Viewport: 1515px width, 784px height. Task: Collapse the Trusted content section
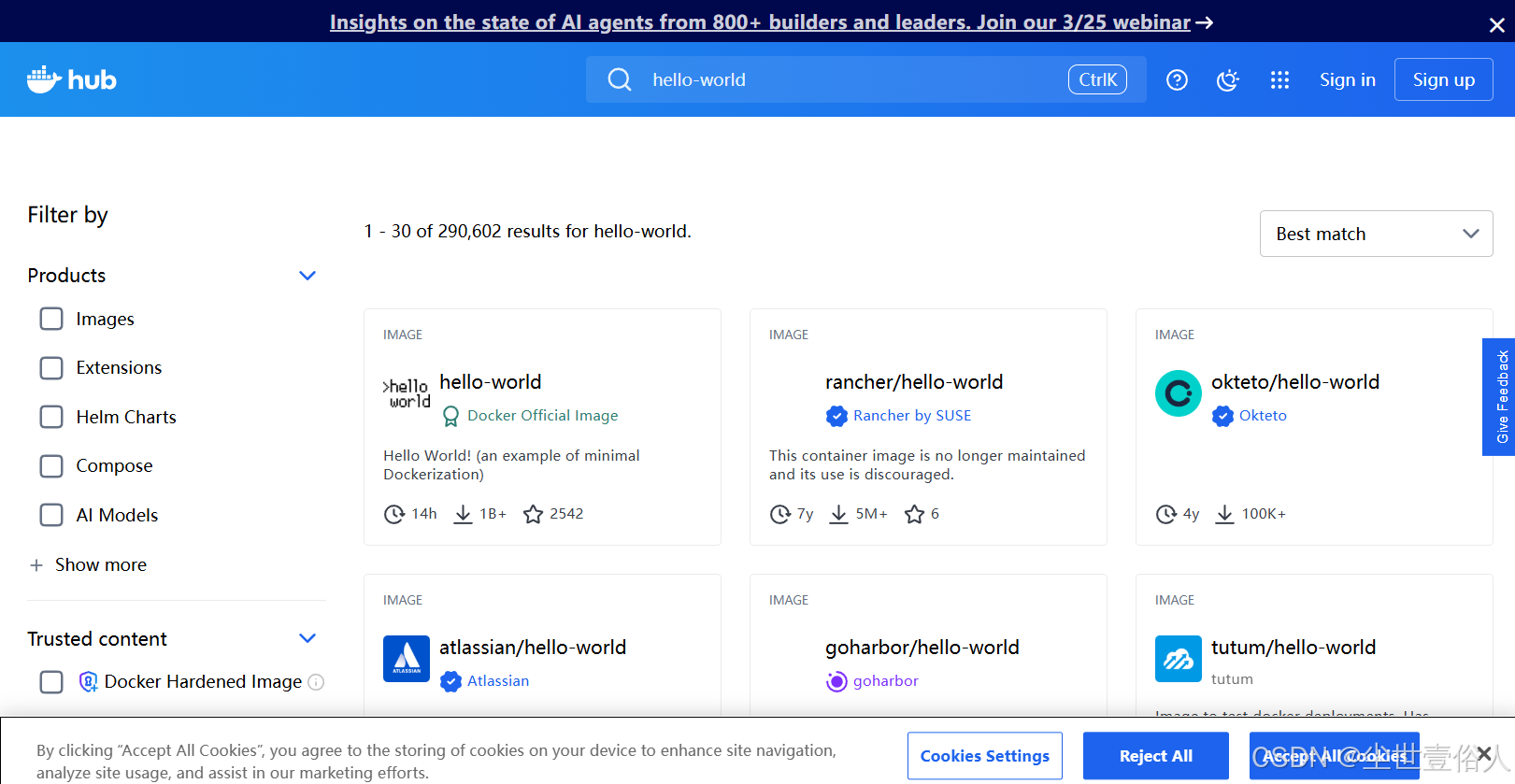307,638
